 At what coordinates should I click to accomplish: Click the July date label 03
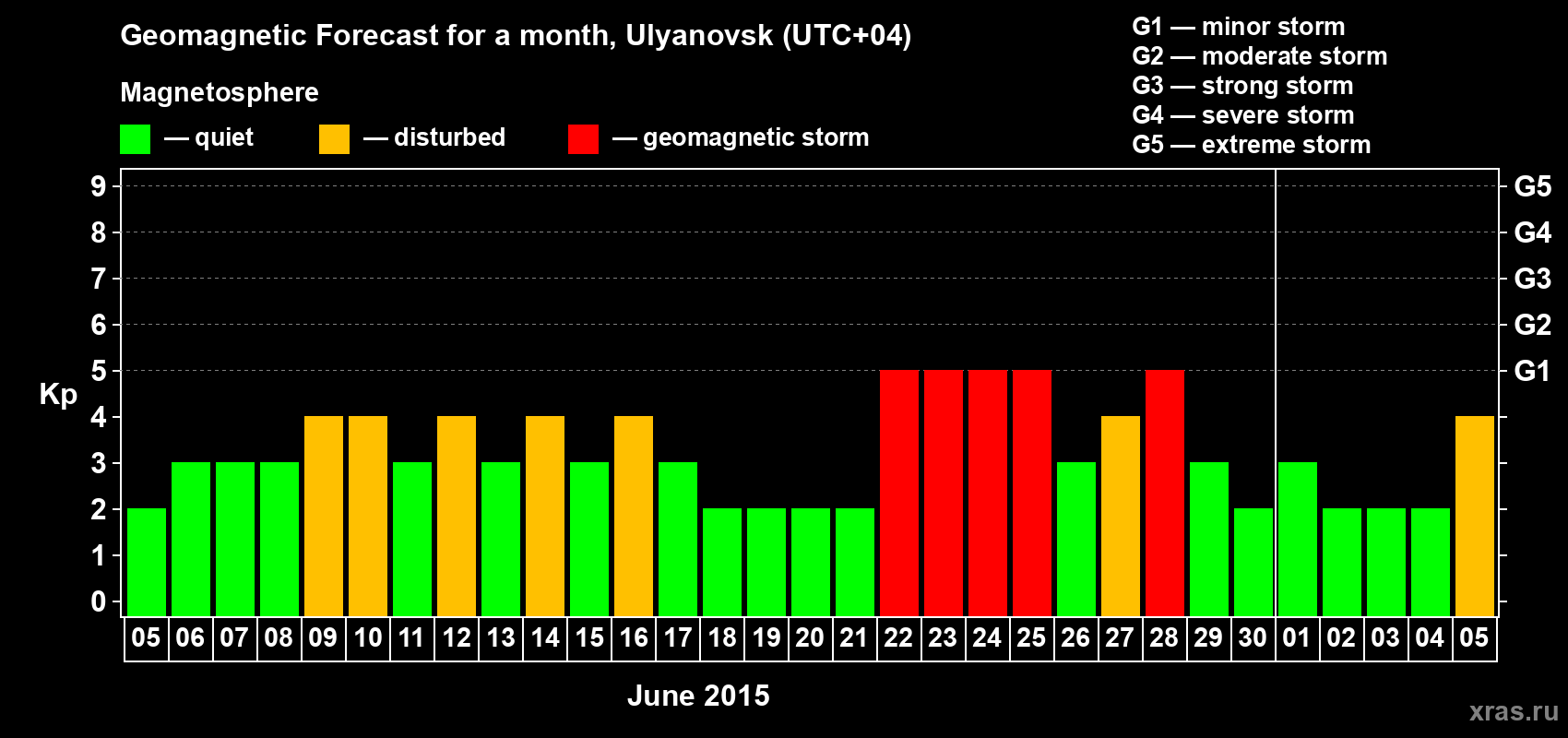click(x=1385, y=638)
